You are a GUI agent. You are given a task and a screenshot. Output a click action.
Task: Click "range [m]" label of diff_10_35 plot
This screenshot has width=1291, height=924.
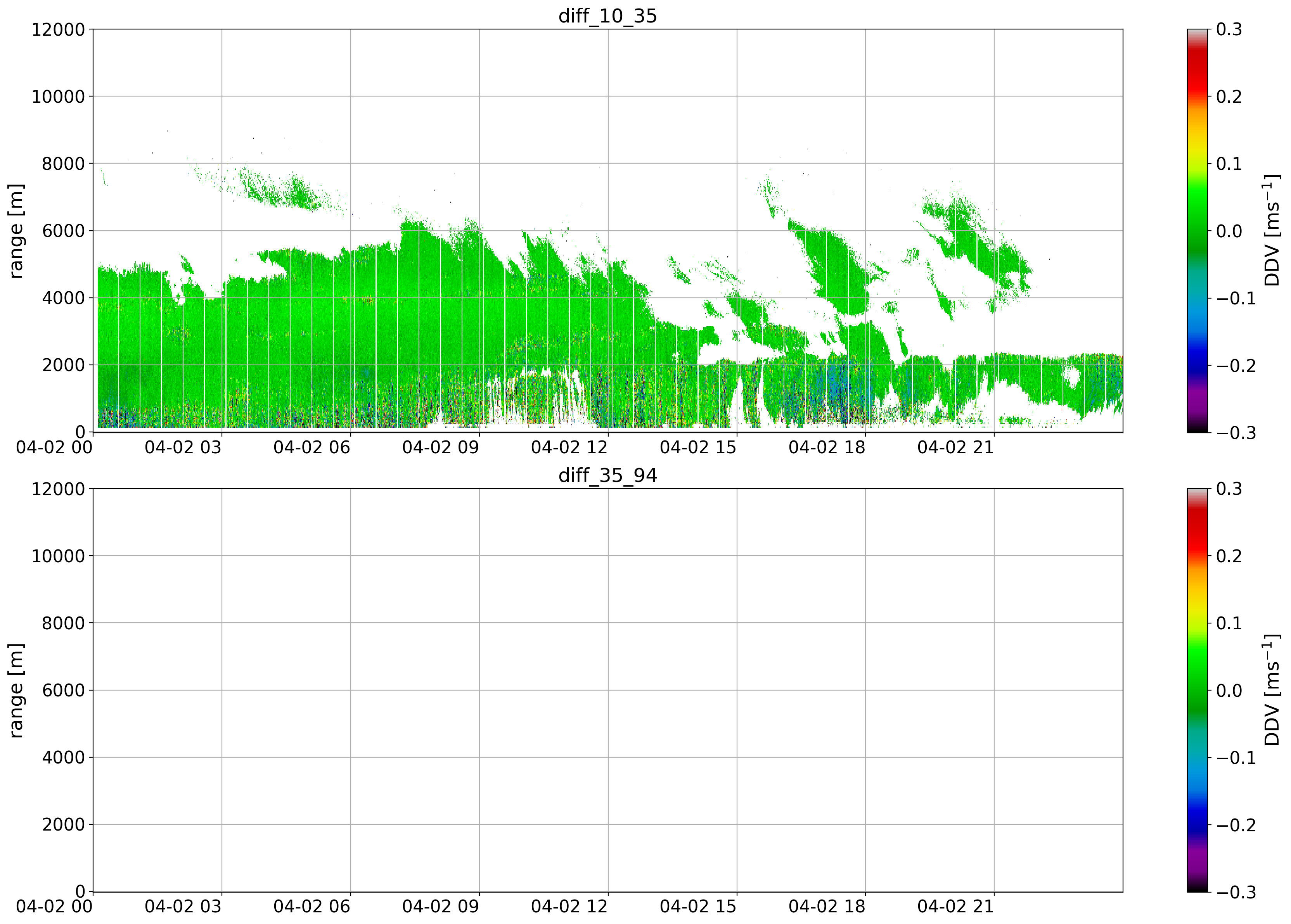[16, 230]
